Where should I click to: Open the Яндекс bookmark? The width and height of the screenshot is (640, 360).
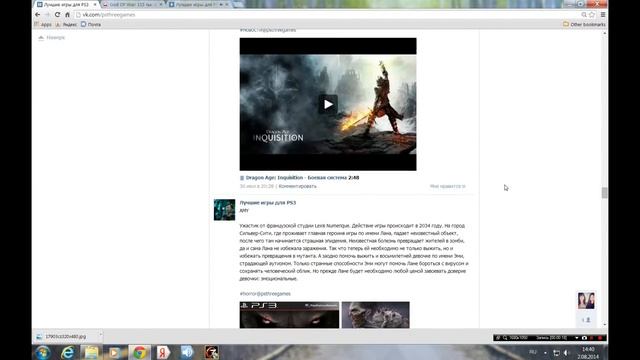(x=67, y=24)
